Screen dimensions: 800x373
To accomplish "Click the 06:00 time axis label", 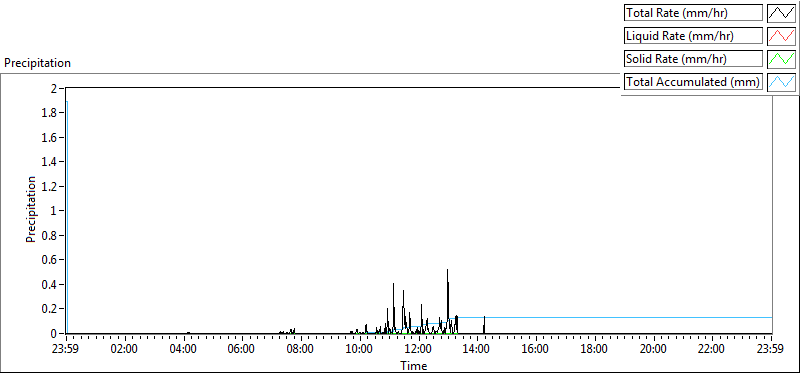I will tap(242, 350).
